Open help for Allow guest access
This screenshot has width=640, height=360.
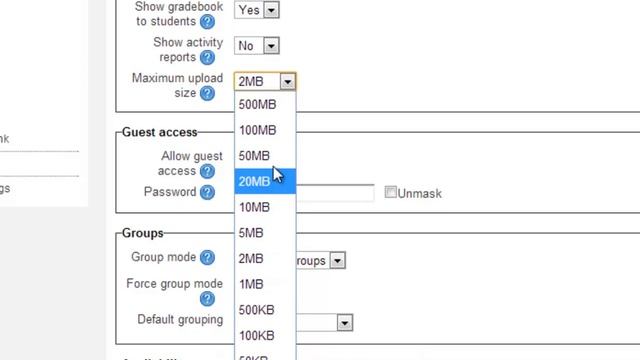207,171
